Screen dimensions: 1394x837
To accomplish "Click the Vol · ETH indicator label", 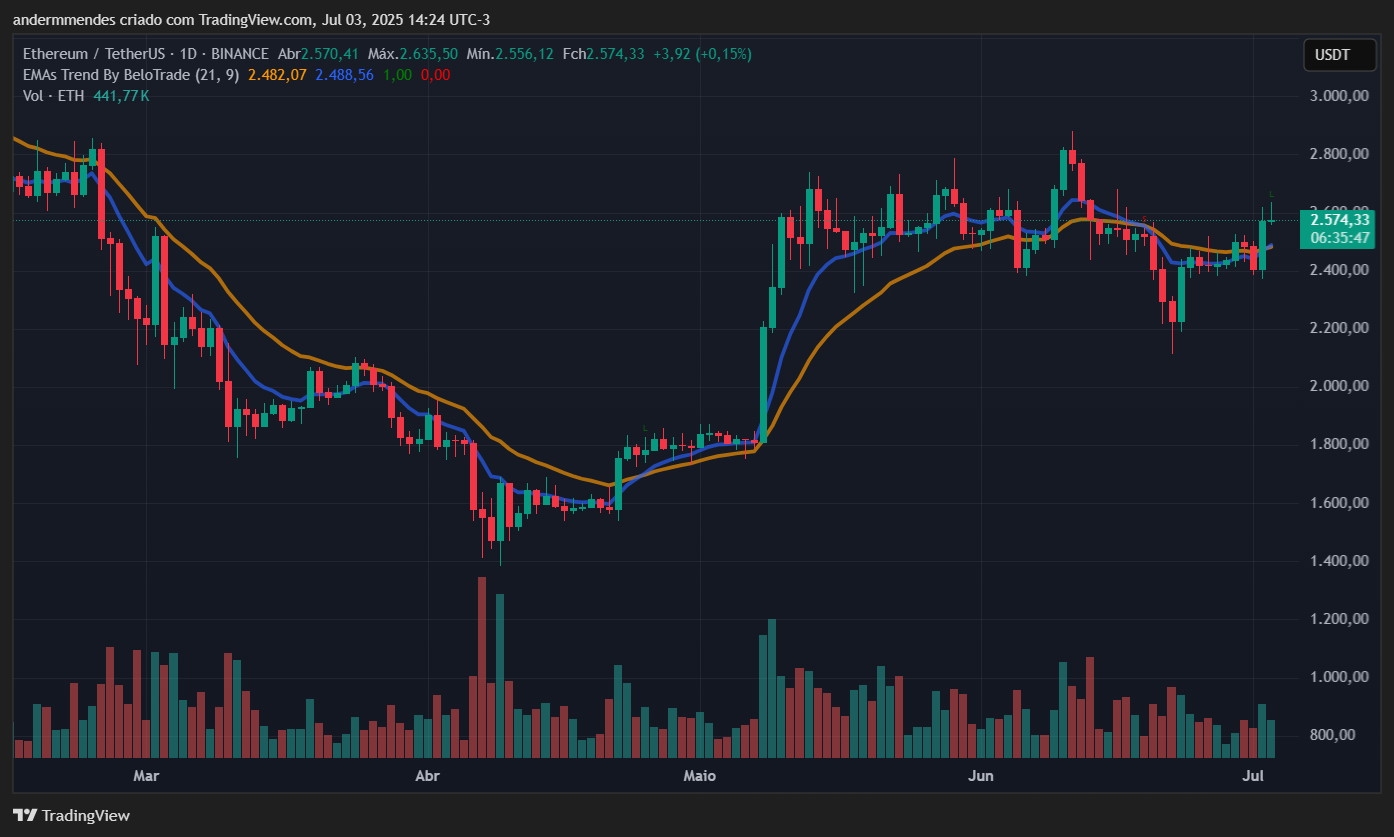I will coord(53,96).
